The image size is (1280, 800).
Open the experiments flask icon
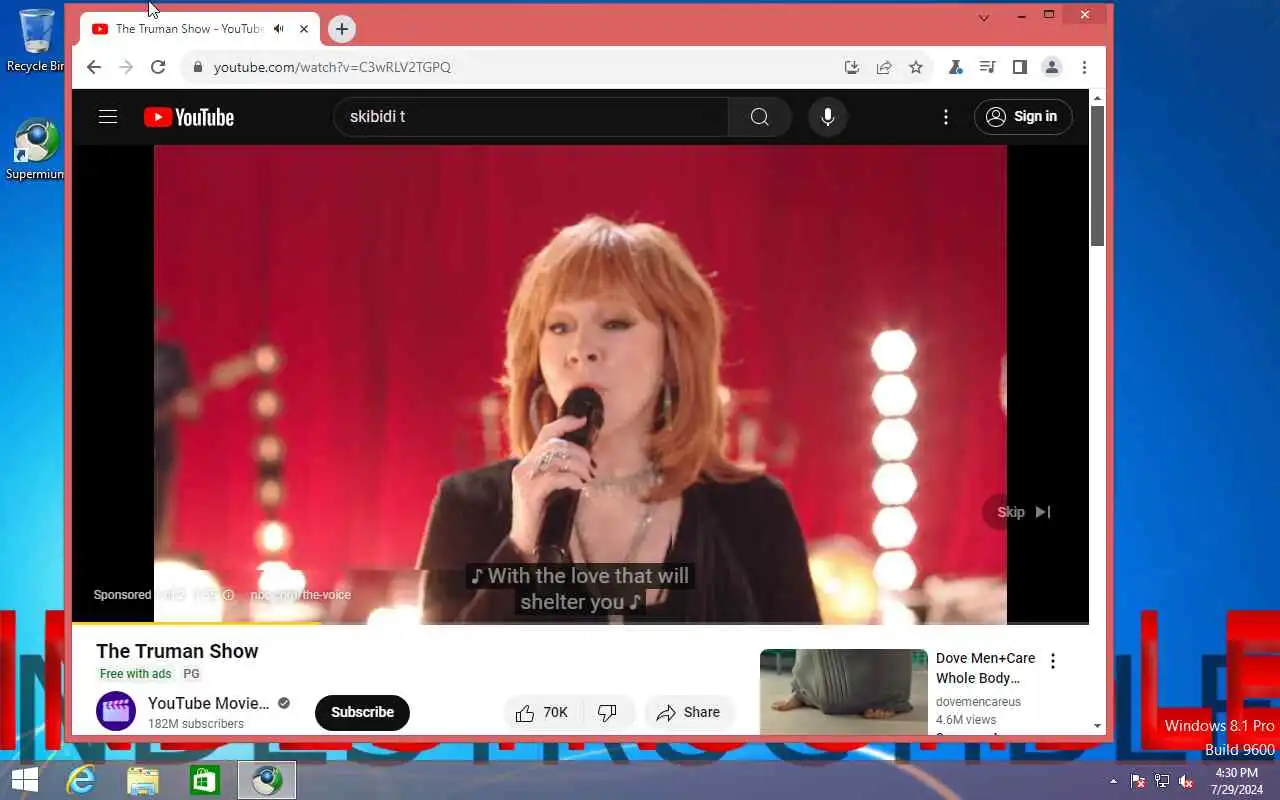click(x=956, y=67)
